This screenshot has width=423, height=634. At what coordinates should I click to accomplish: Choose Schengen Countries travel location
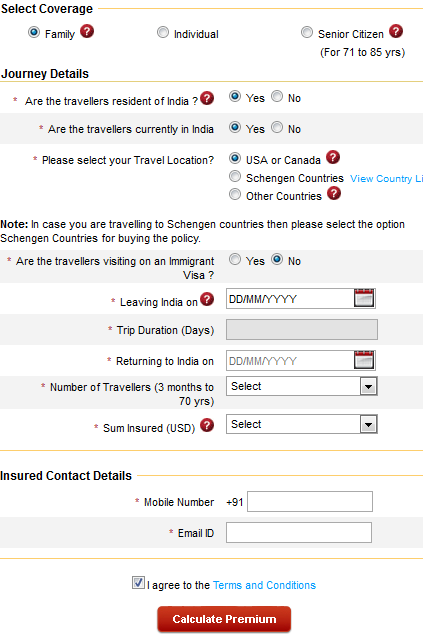pos(235,176)
